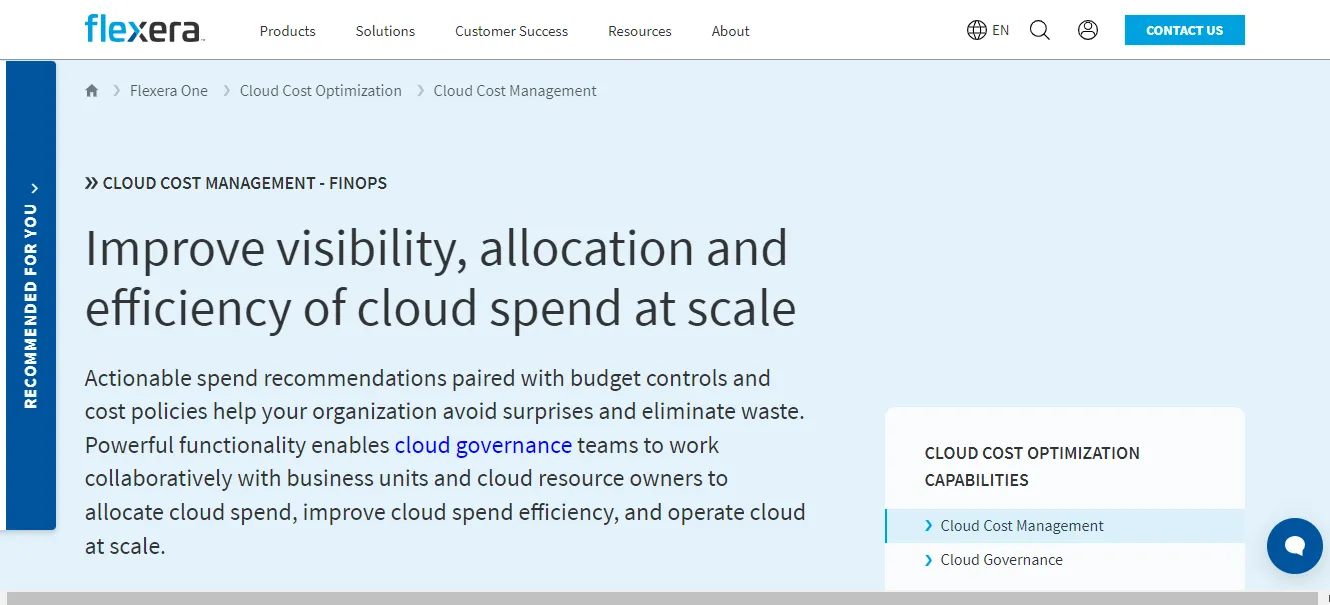Screen dimensions: 1330x605
Task: Follow the cloud governance inline link
Action: (x=483, y=445)
